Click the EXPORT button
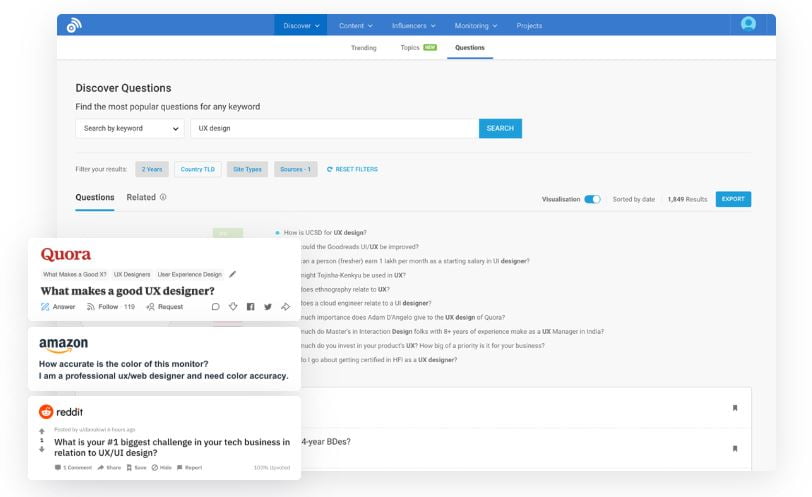Screen dimensions: 812x497 (x=733, y=199)
